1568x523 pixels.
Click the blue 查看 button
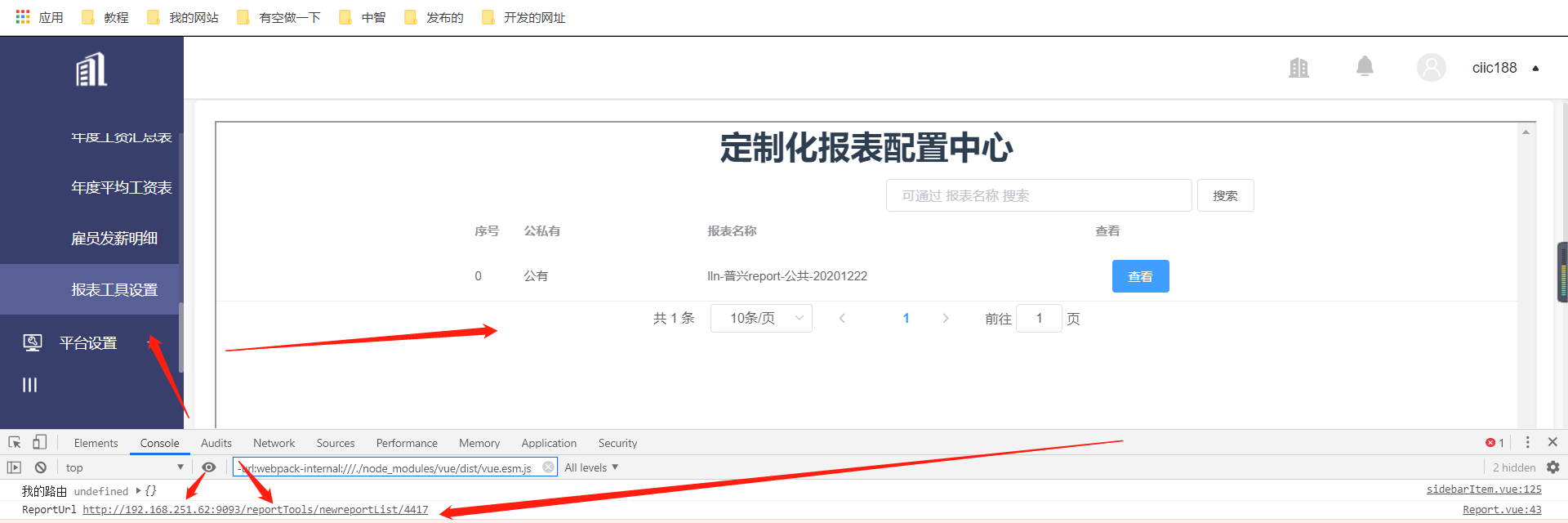(1140, 276)
